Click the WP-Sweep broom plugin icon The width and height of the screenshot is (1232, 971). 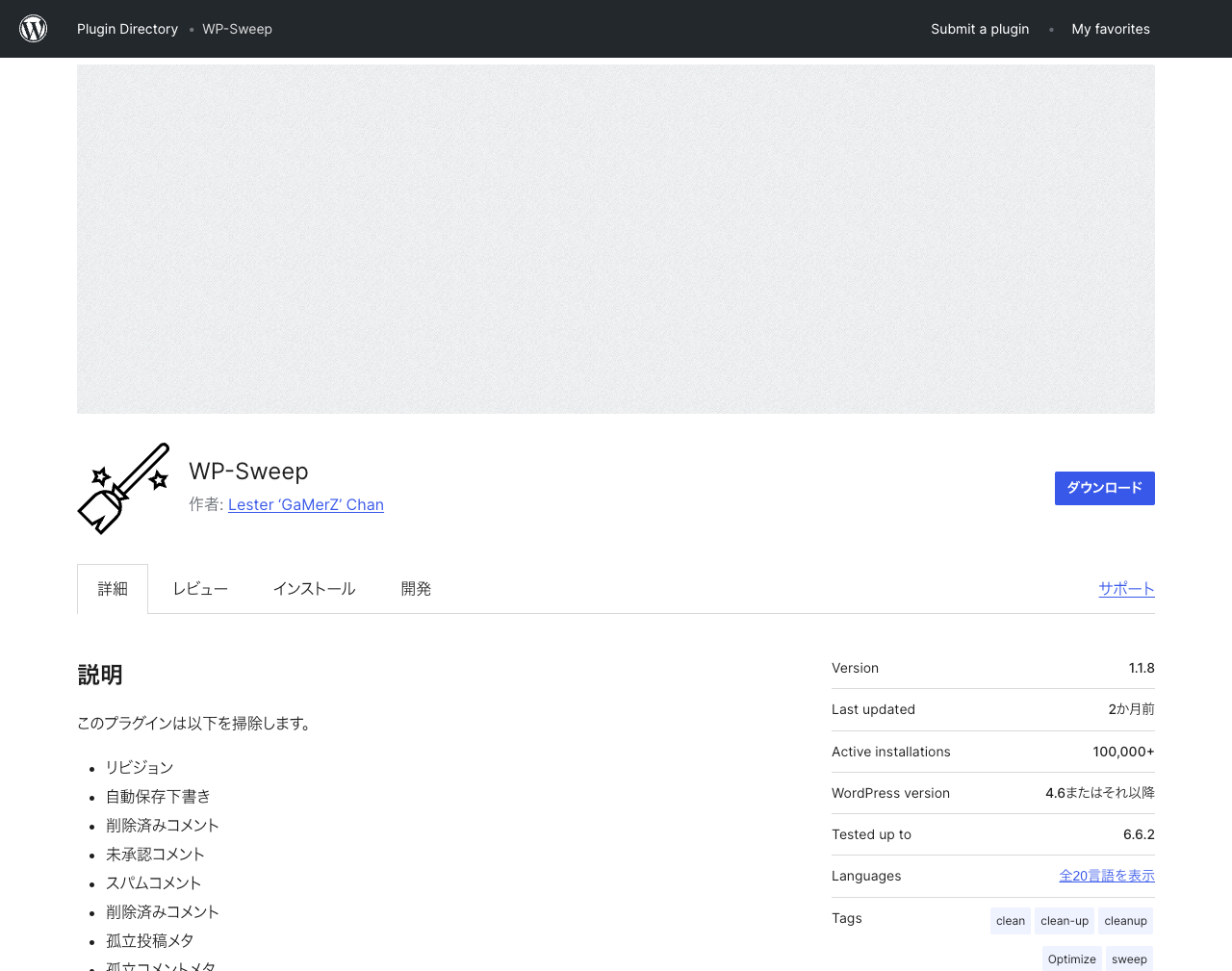pos(123,488)
